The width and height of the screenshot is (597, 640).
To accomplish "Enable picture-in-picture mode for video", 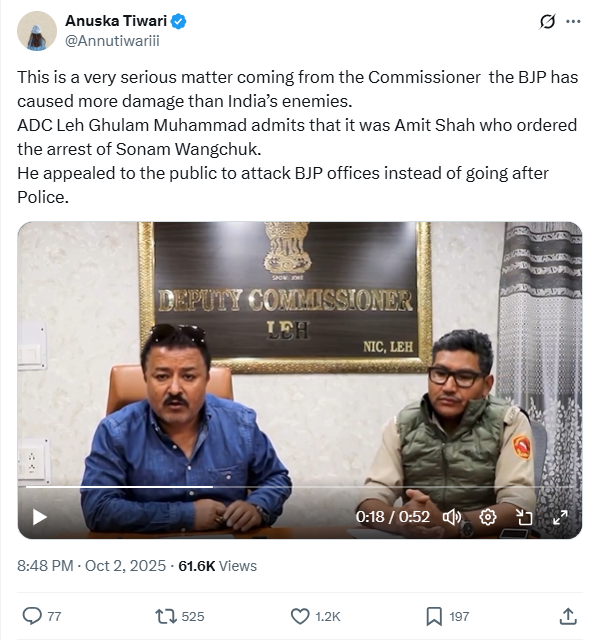I will tap(524, 517).
